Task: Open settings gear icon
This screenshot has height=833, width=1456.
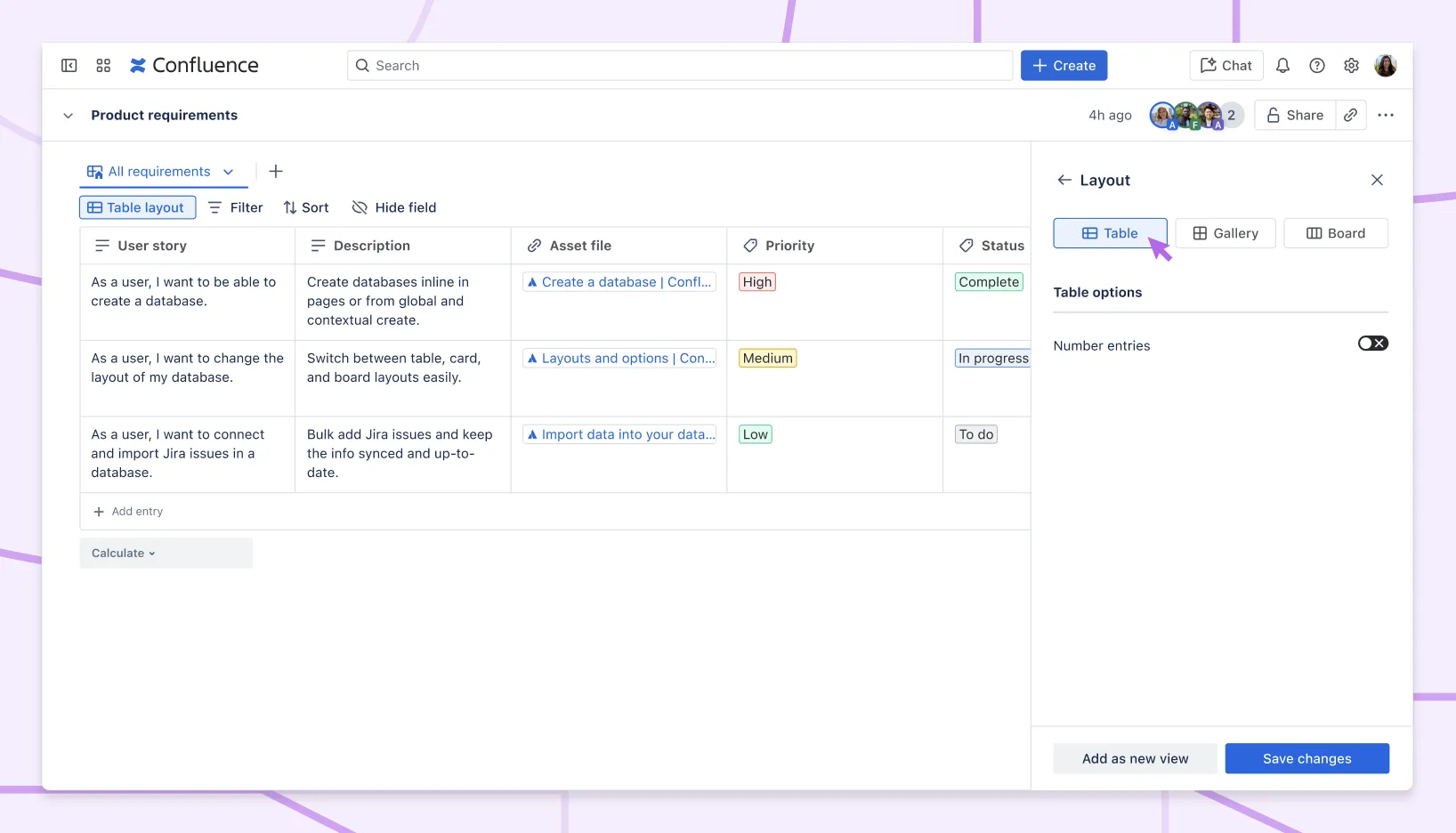Action: pyautogui.click(x=1351, y=65)
